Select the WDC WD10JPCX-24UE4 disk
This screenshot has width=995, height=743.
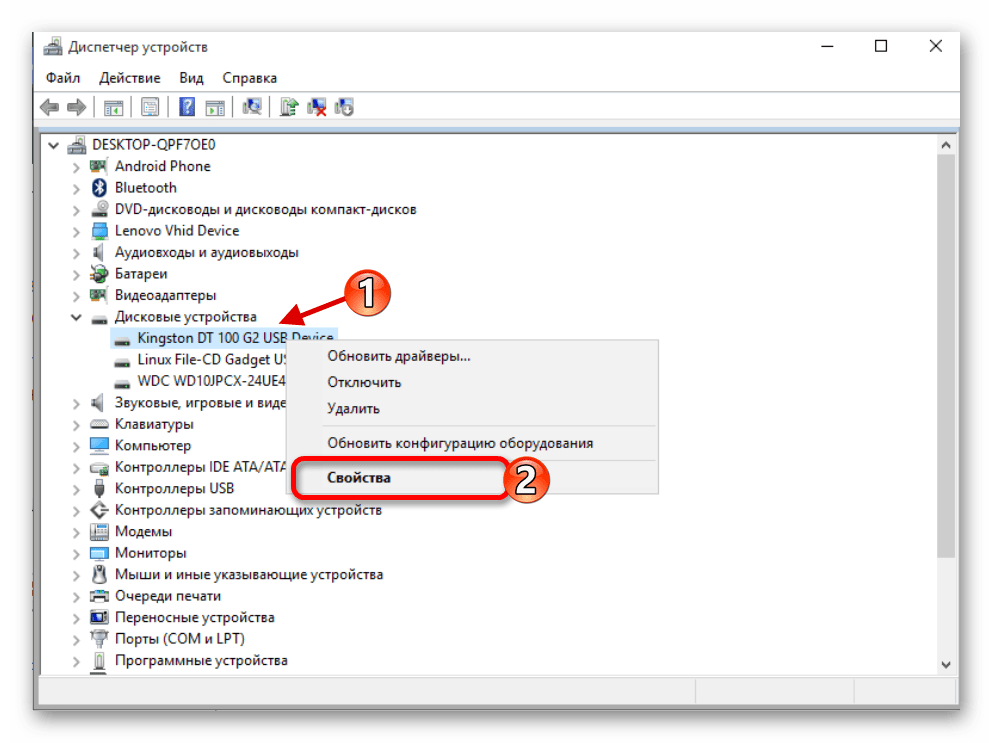(x=199, y=381)
